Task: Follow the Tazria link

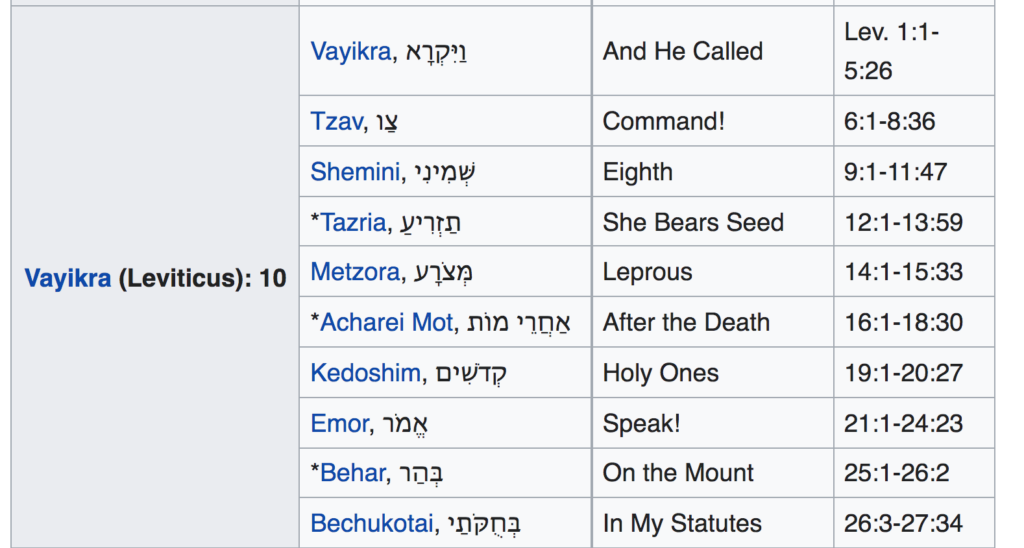Action: (353, 222)
